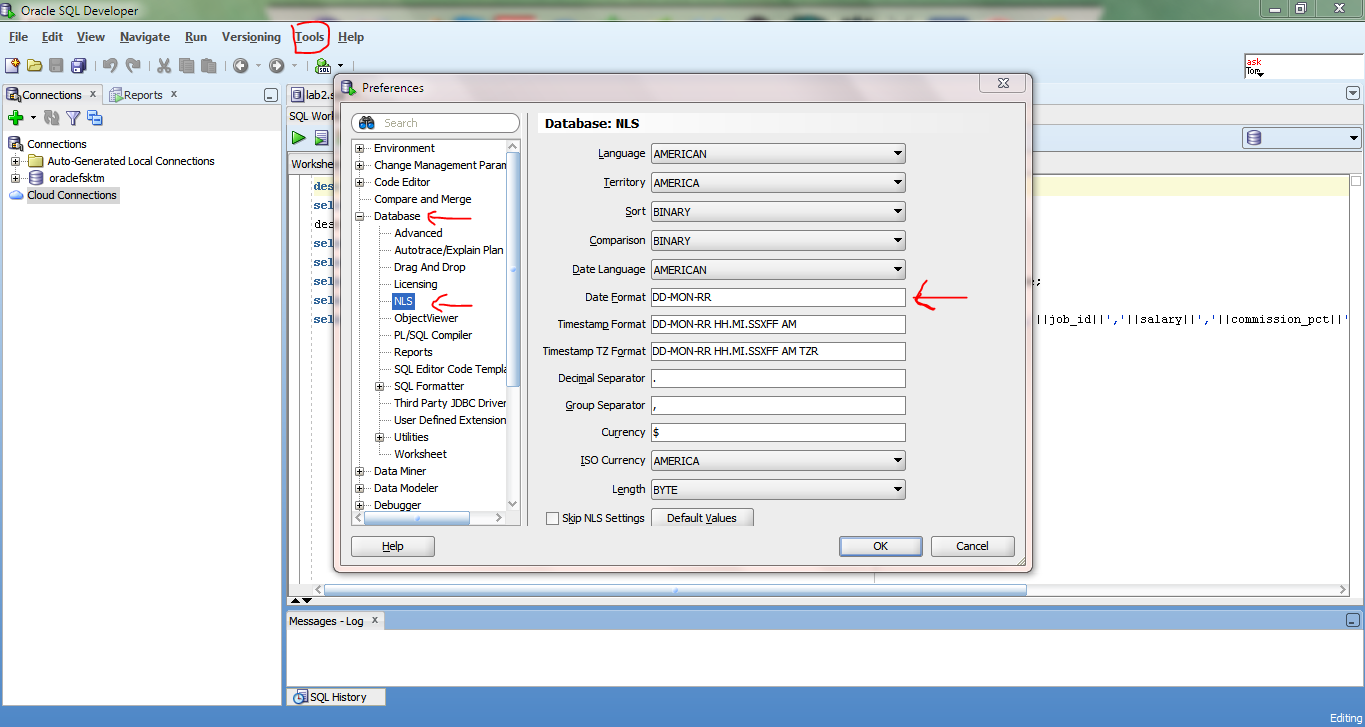Image resolution: width=1365 pixels, height=727 pixels.
Task: Apply a filter using the funnel icon
Action: tap(72, 117)
